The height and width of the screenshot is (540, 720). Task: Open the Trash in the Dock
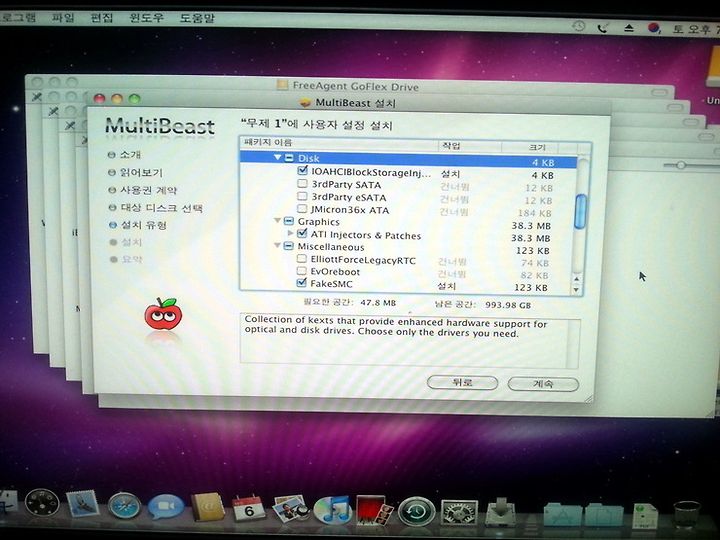(686, 515)
